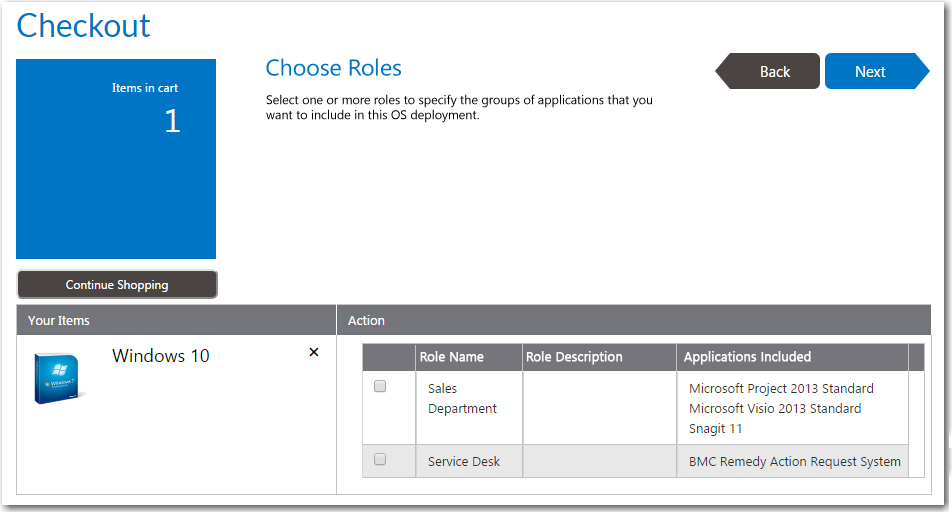Click the Service Desk role name
The width and height of the screenshot is (952, 512).
(464, 461)
